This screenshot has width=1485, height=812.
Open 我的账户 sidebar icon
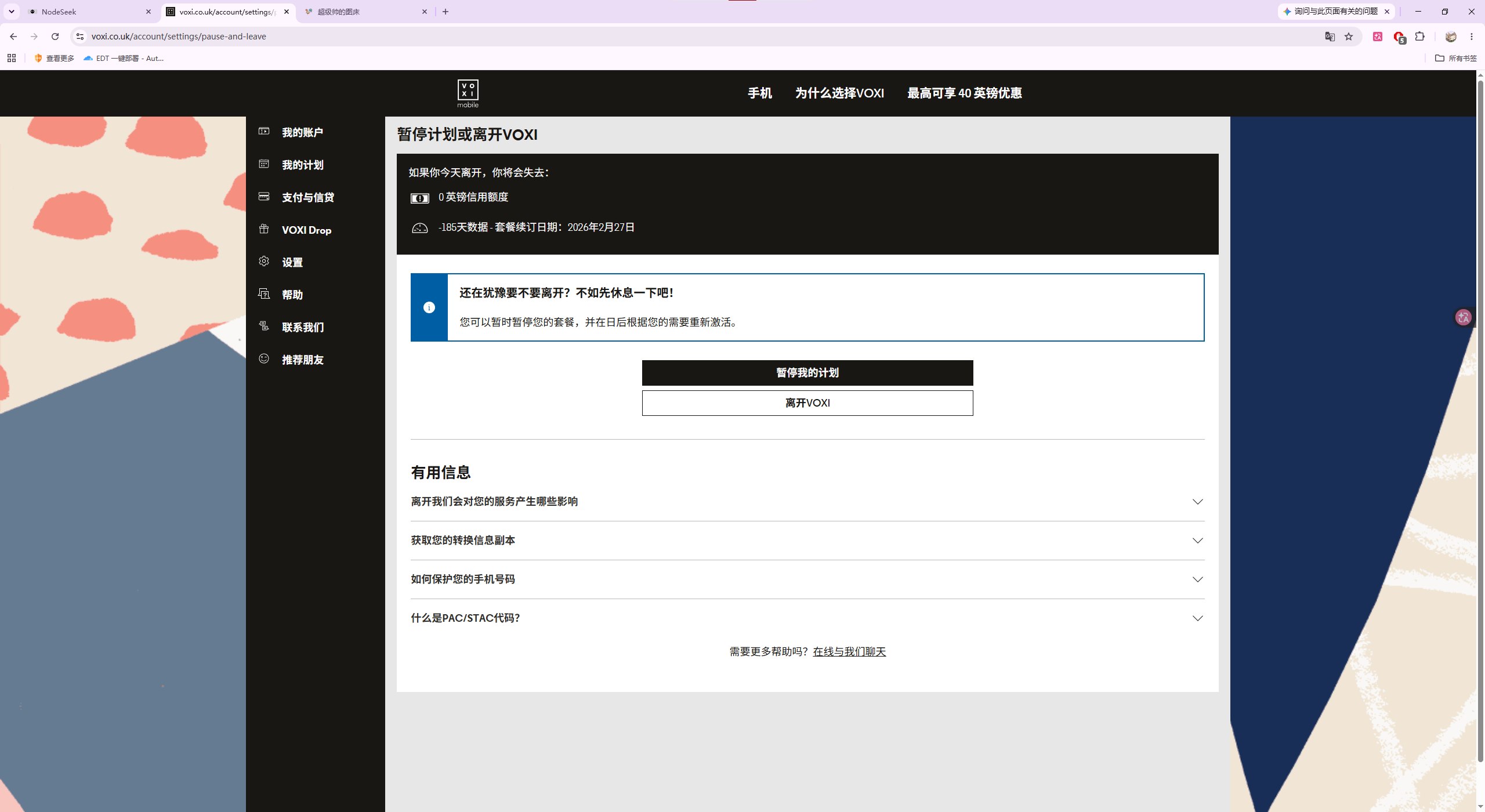(264, 132)
